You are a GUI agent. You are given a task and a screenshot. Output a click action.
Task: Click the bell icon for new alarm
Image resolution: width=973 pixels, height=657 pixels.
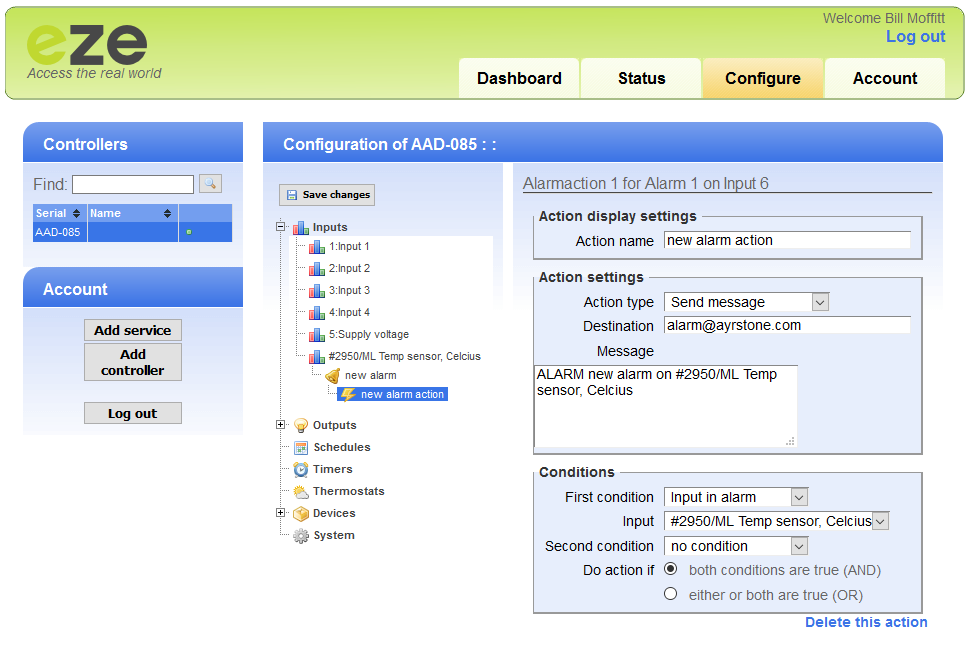point(333,376)
